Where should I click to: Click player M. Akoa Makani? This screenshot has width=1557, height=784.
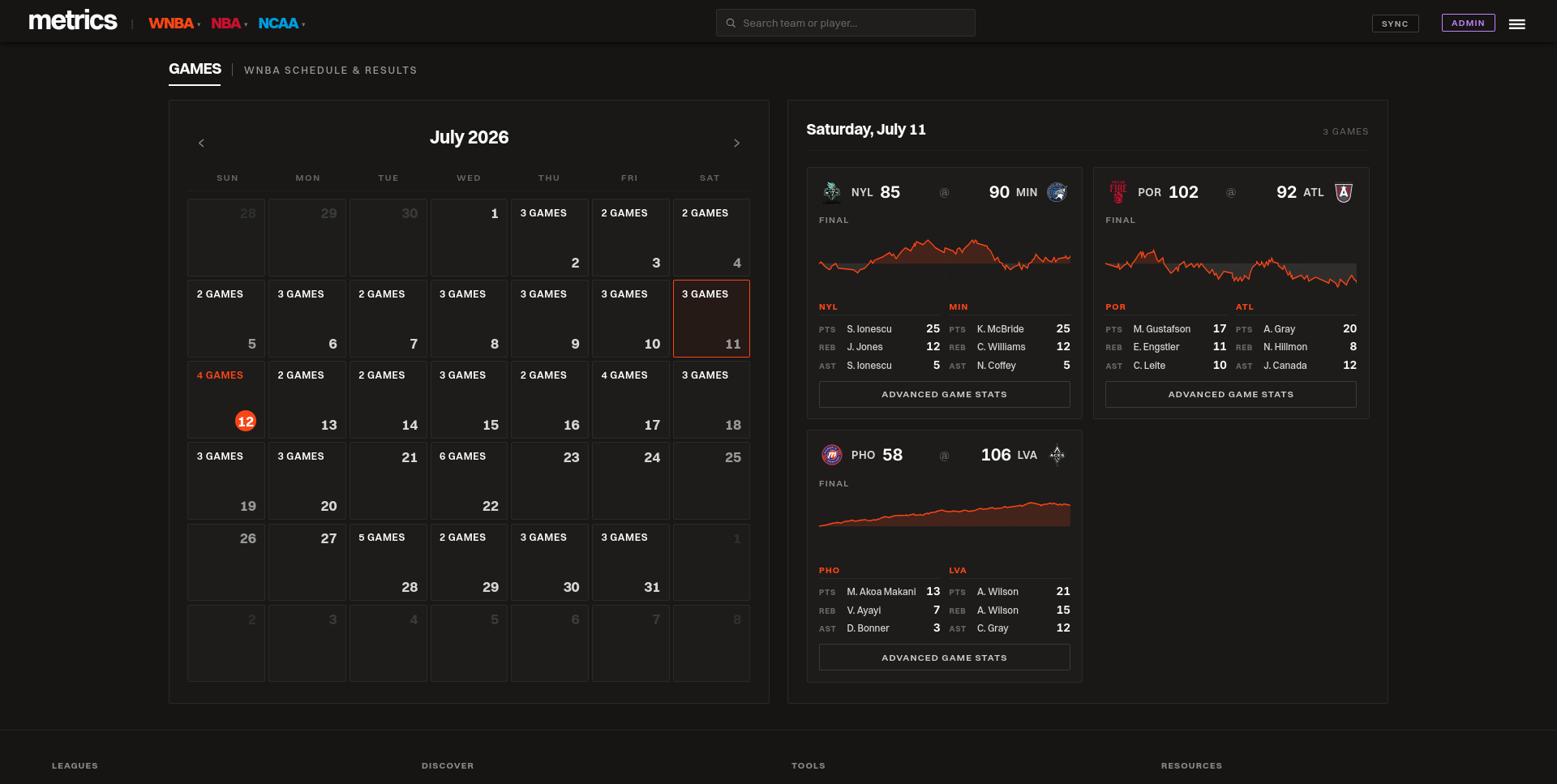pyautogui.click(x=881, y=592)
